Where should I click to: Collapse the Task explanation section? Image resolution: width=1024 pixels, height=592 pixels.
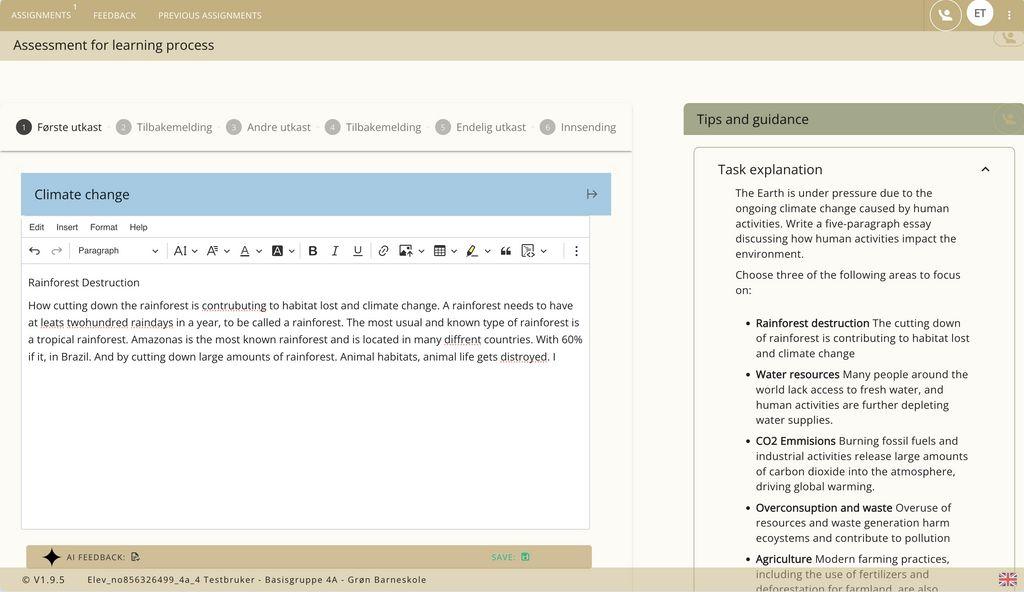point(985,170)
